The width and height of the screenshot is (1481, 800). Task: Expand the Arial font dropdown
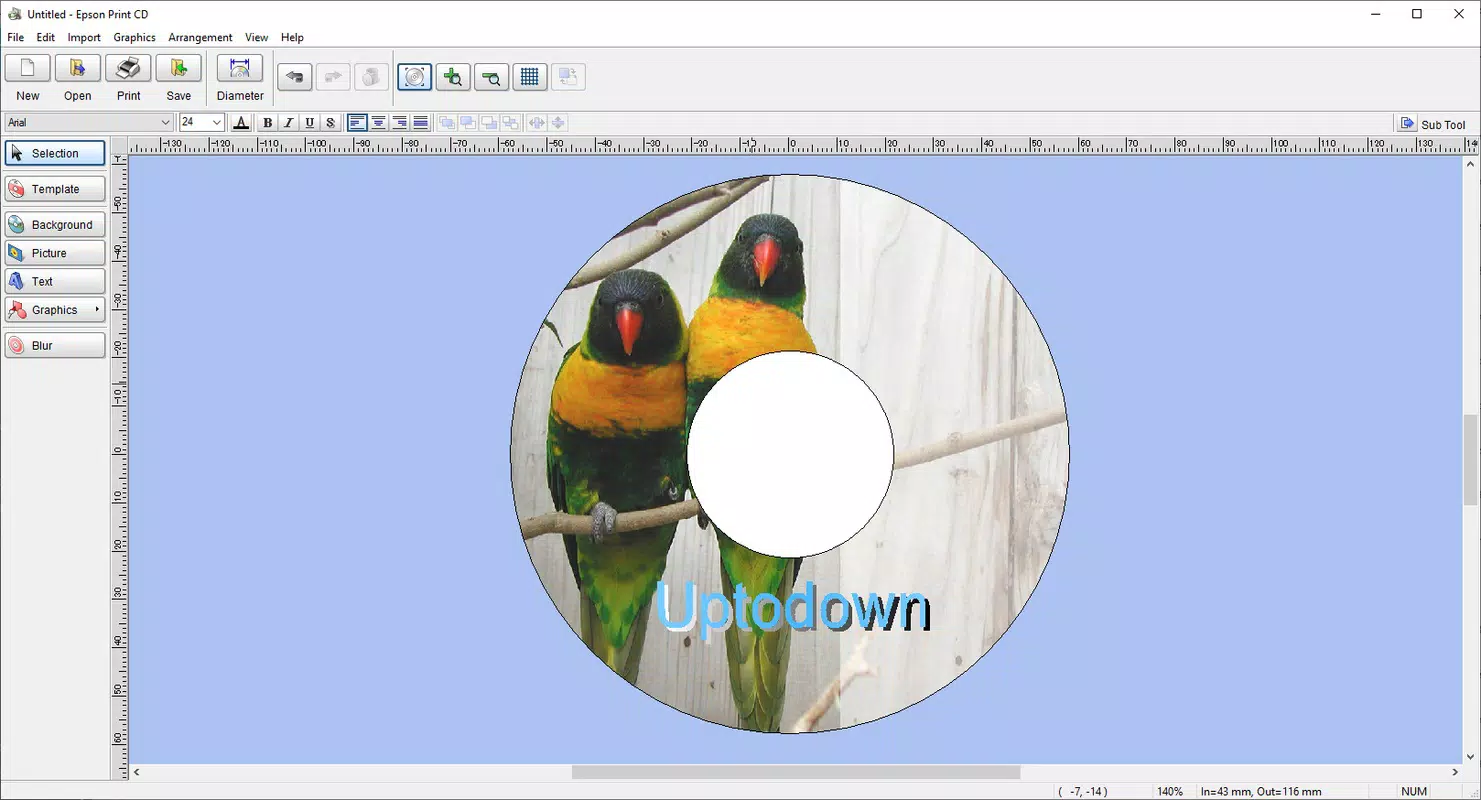165,123
